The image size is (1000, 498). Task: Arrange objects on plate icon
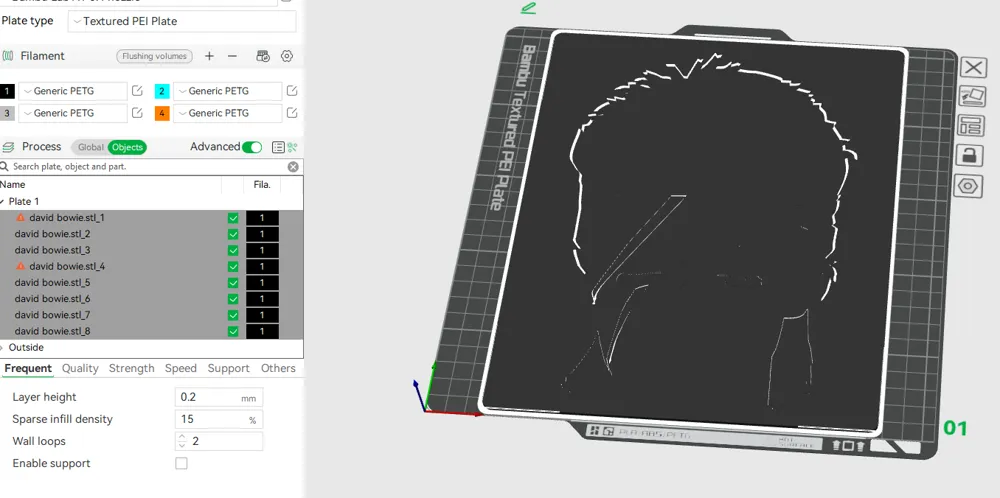pyautogui.click(x=971, y=126)
